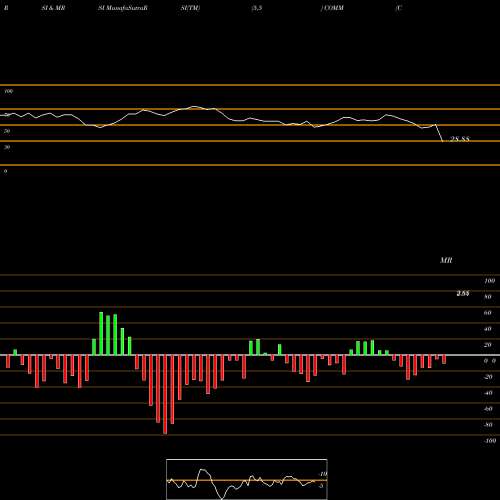
Task: Click the 'SI(TM)' header text
Action: [x=190, y=8]
